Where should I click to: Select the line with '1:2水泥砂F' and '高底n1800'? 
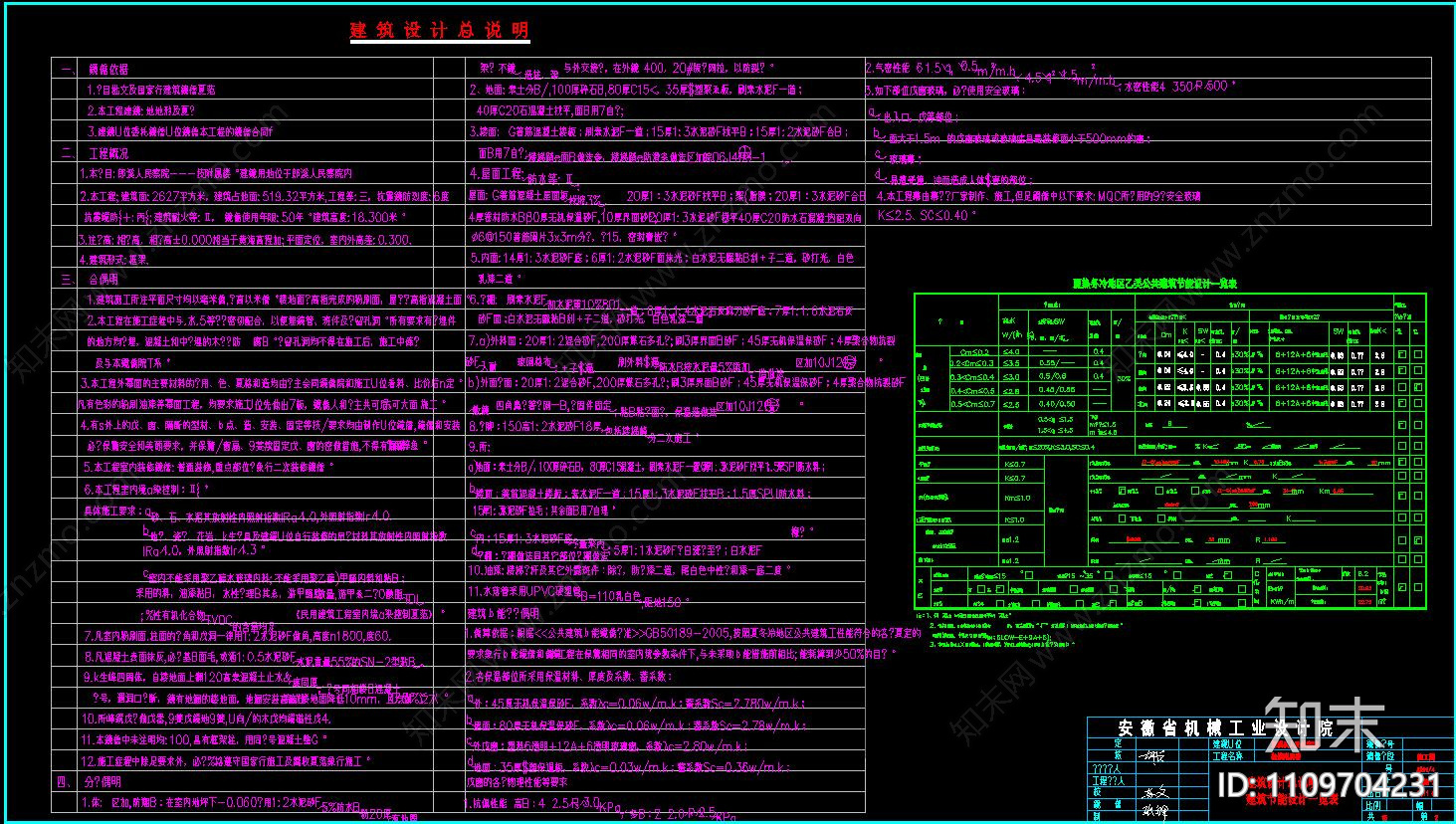tap(239, 637)
